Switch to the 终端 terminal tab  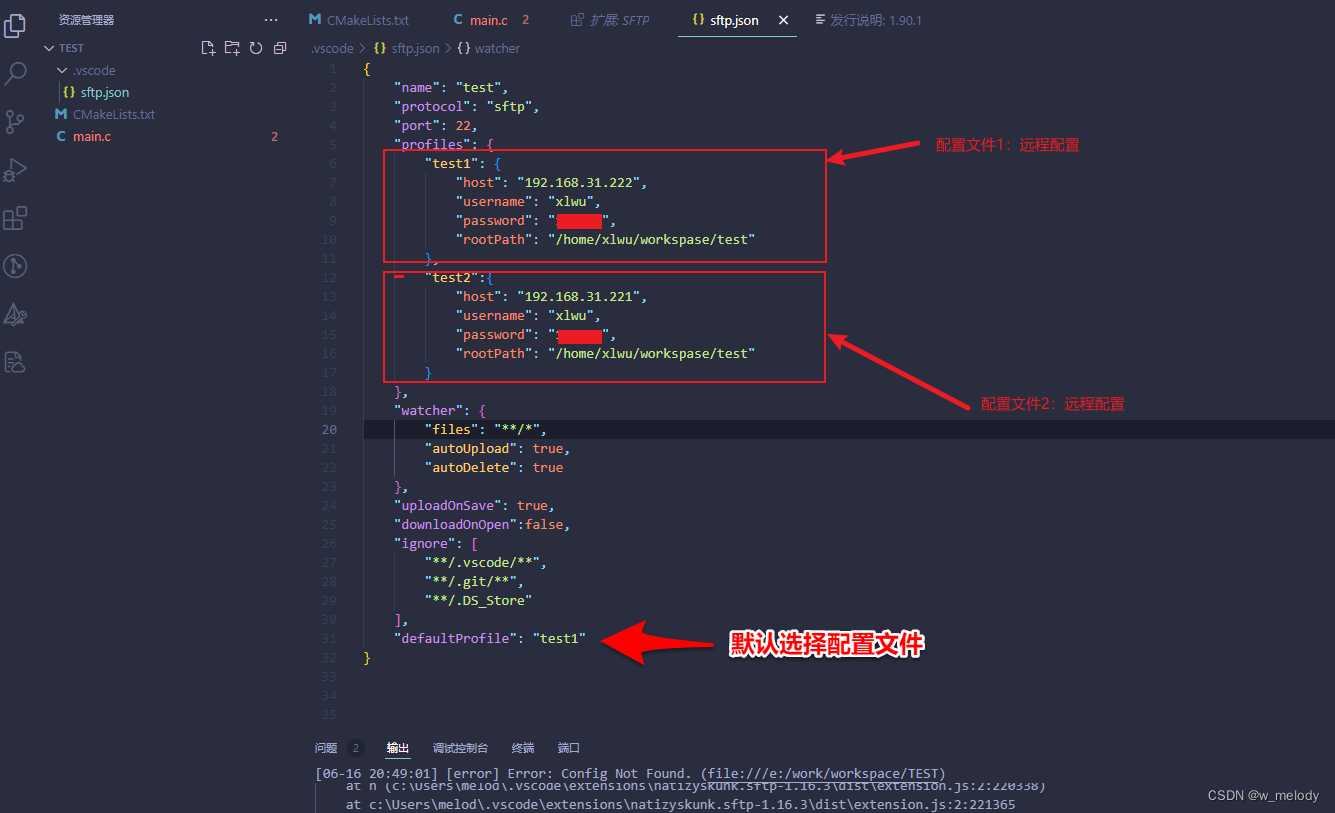point(522,747)
